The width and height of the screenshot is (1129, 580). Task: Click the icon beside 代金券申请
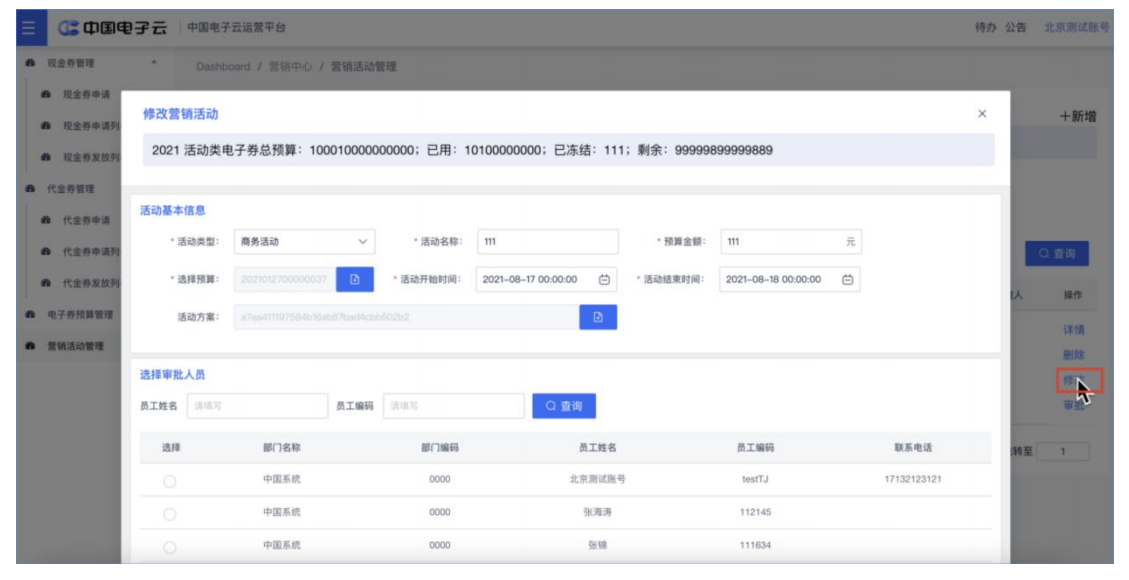coord(46,220)
